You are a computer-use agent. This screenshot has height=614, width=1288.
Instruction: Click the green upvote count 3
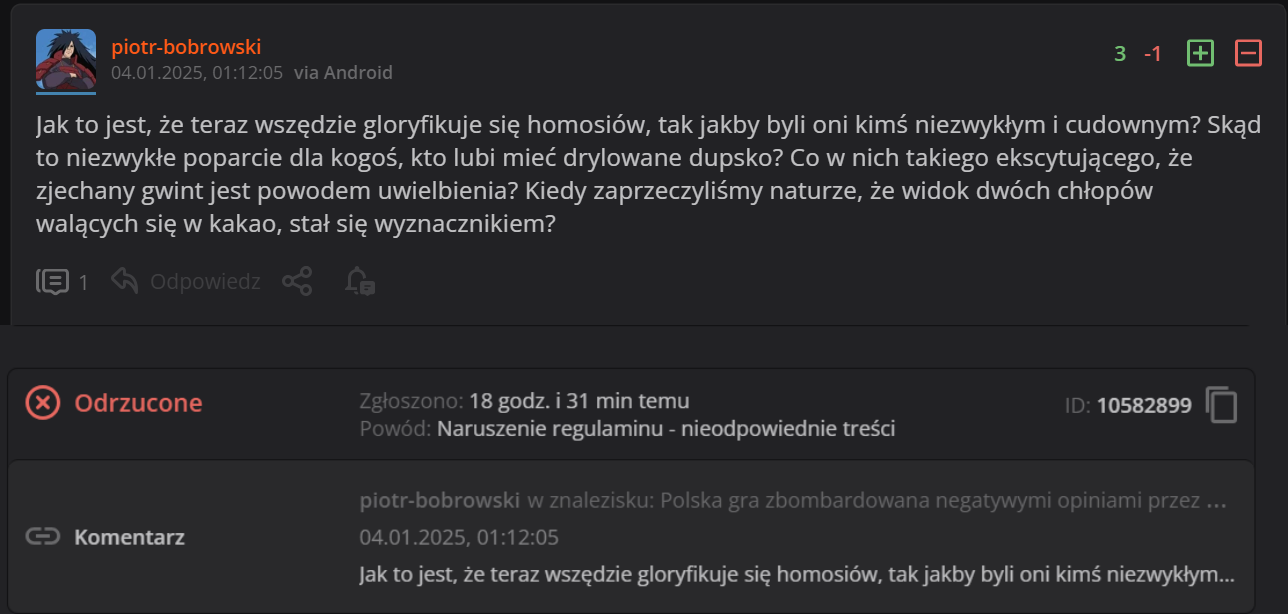coord(1120,54)
